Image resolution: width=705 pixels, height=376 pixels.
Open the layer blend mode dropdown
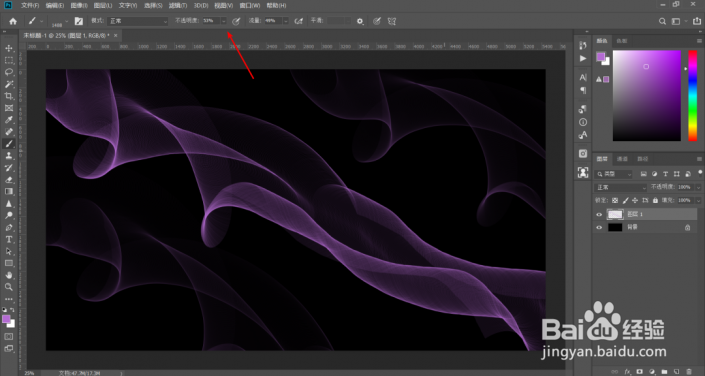(x=620, y=188)
